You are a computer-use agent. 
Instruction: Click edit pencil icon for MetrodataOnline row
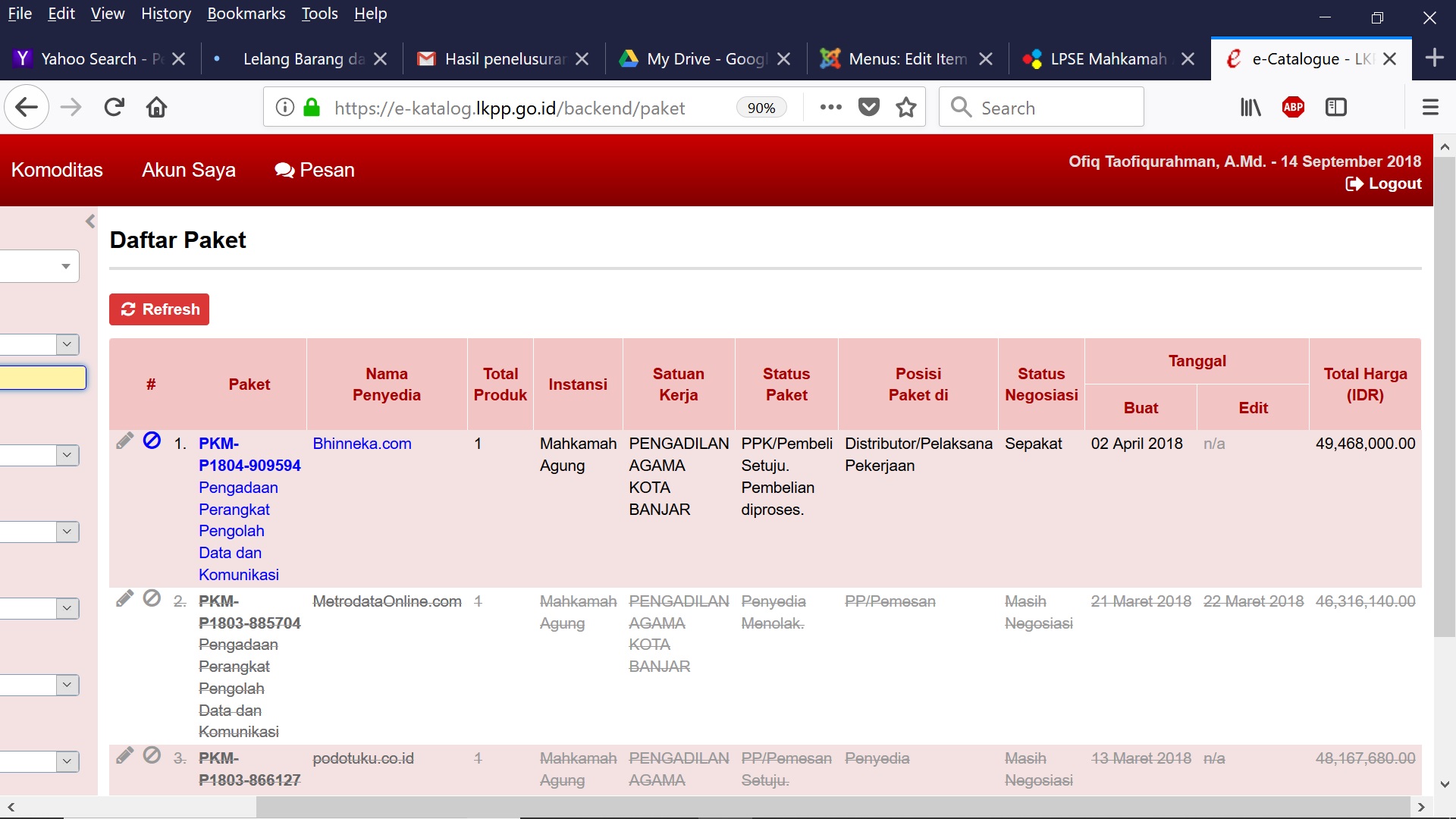(x=125, y=599)
